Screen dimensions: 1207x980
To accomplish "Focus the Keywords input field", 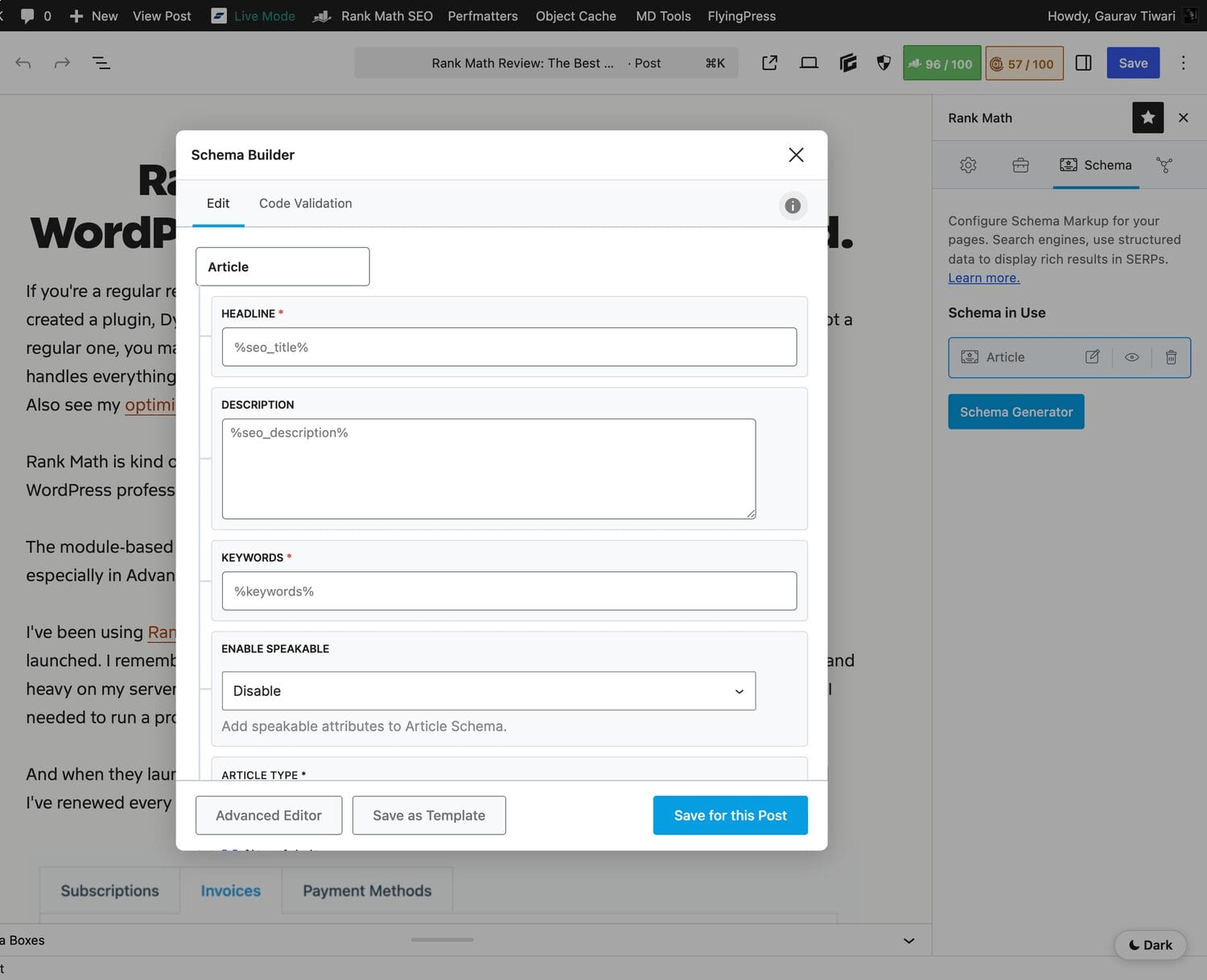I will [x=509, y=591].
